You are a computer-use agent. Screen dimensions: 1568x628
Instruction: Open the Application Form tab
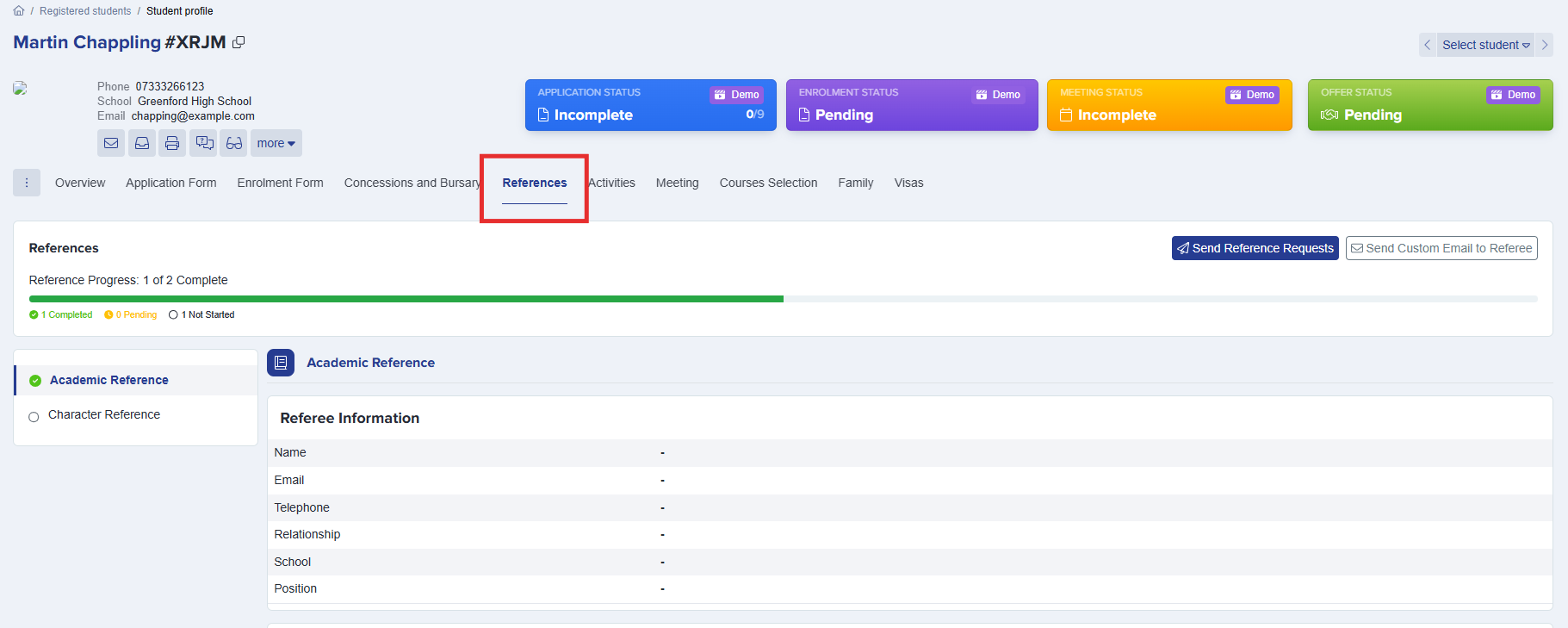[171, 183]
